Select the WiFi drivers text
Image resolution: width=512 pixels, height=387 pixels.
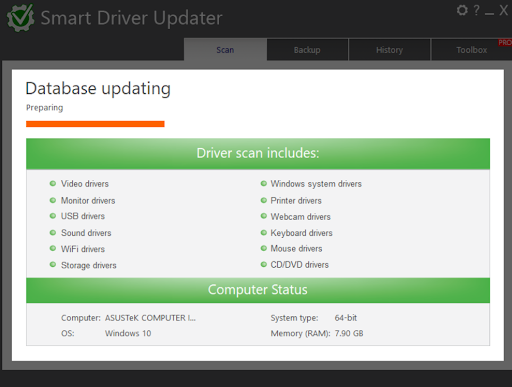pos(83,249)
